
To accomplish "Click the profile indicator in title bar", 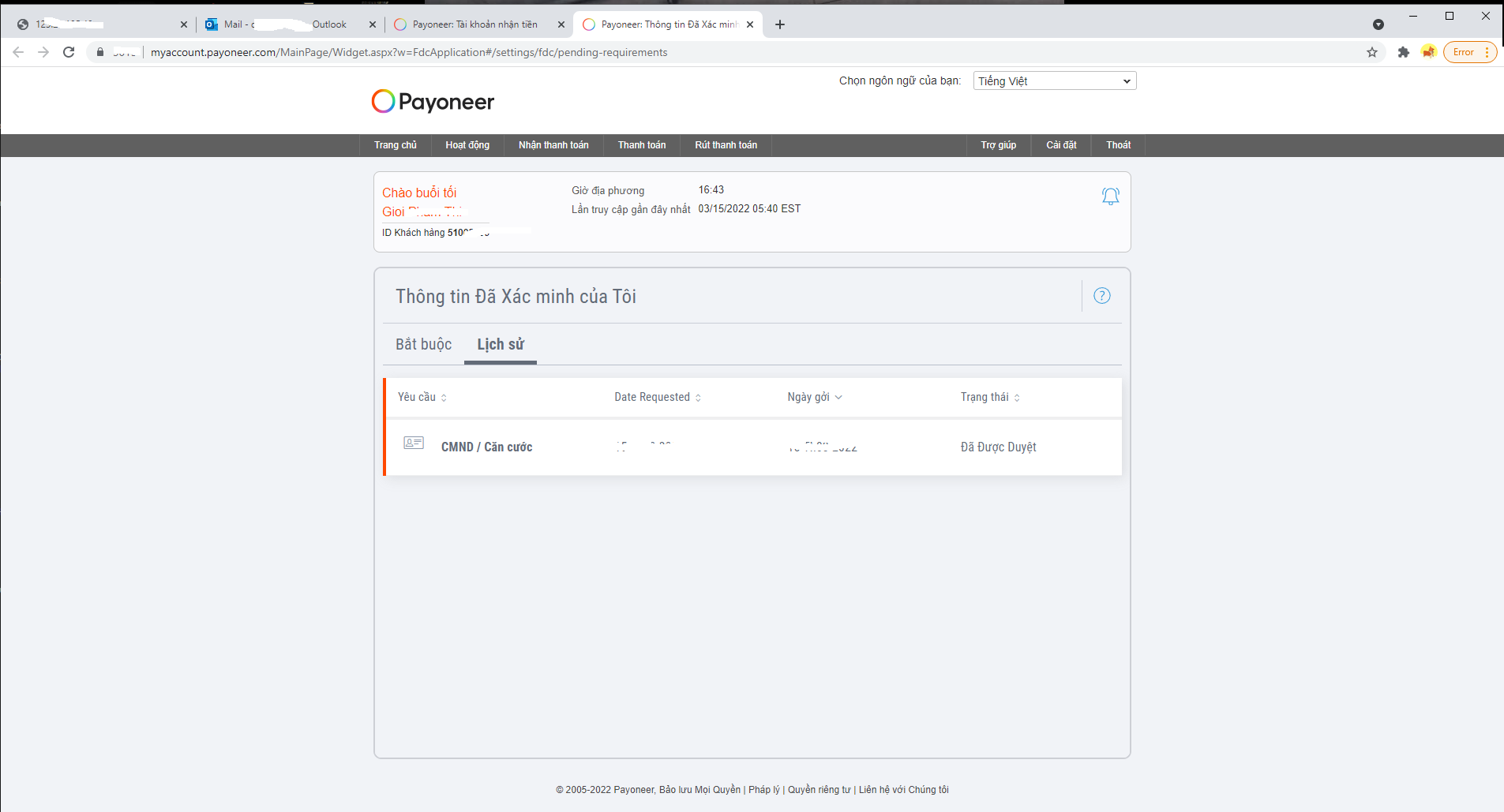I will pyautogui.click(x=1378, y=24).
